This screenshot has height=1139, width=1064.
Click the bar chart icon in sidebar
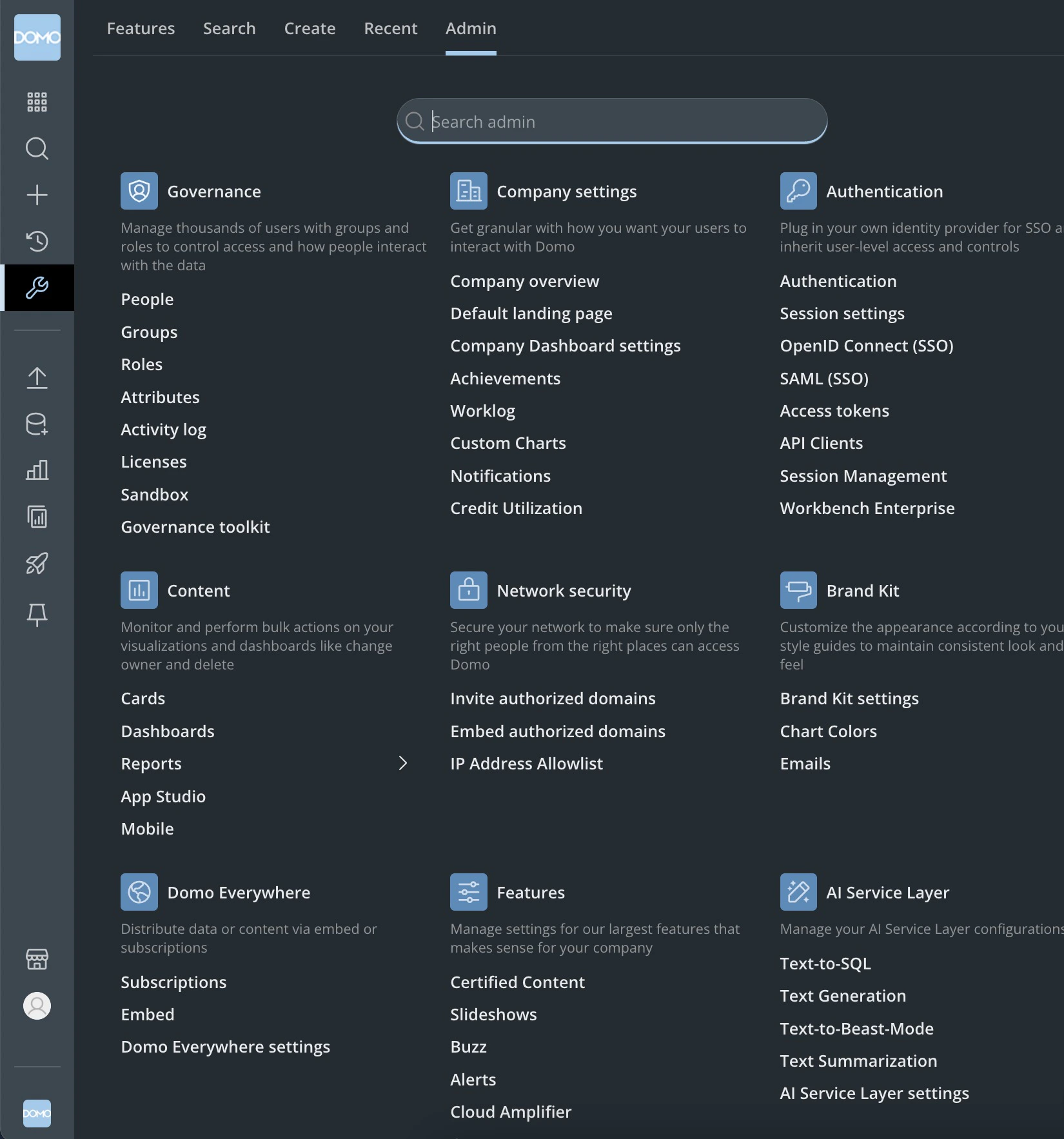click(37, 470)
